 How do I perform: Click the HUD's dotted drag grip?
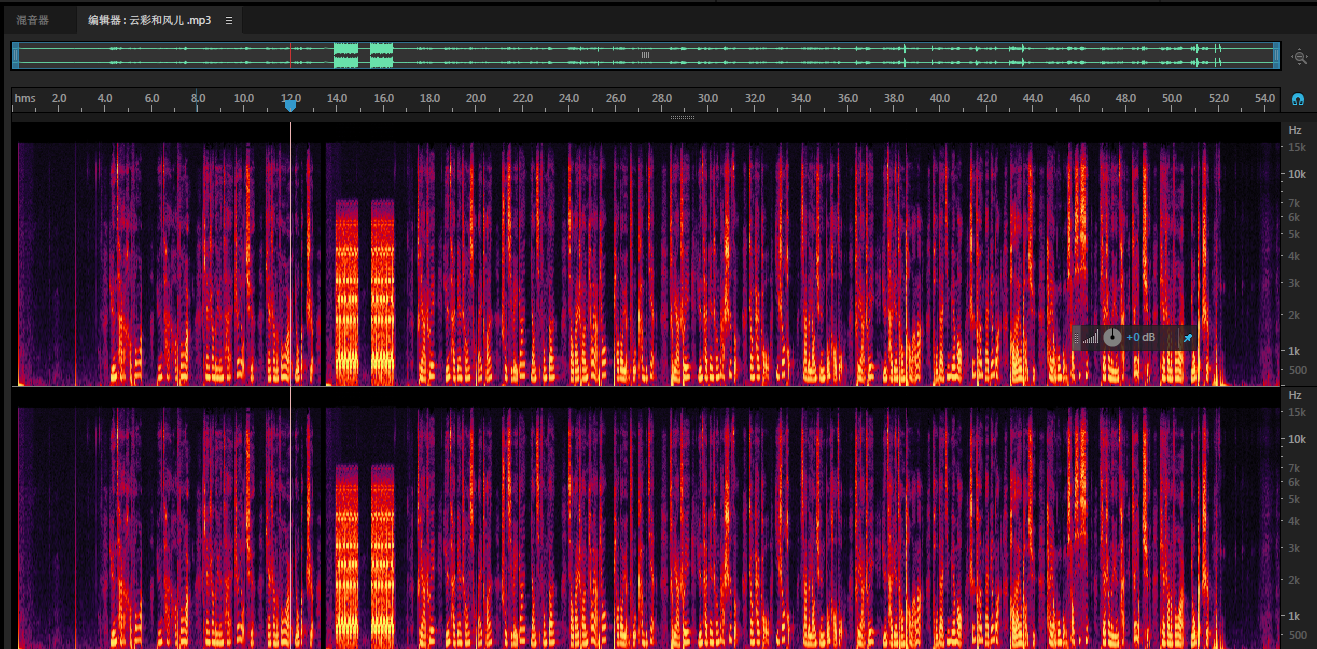[1077, 338]
